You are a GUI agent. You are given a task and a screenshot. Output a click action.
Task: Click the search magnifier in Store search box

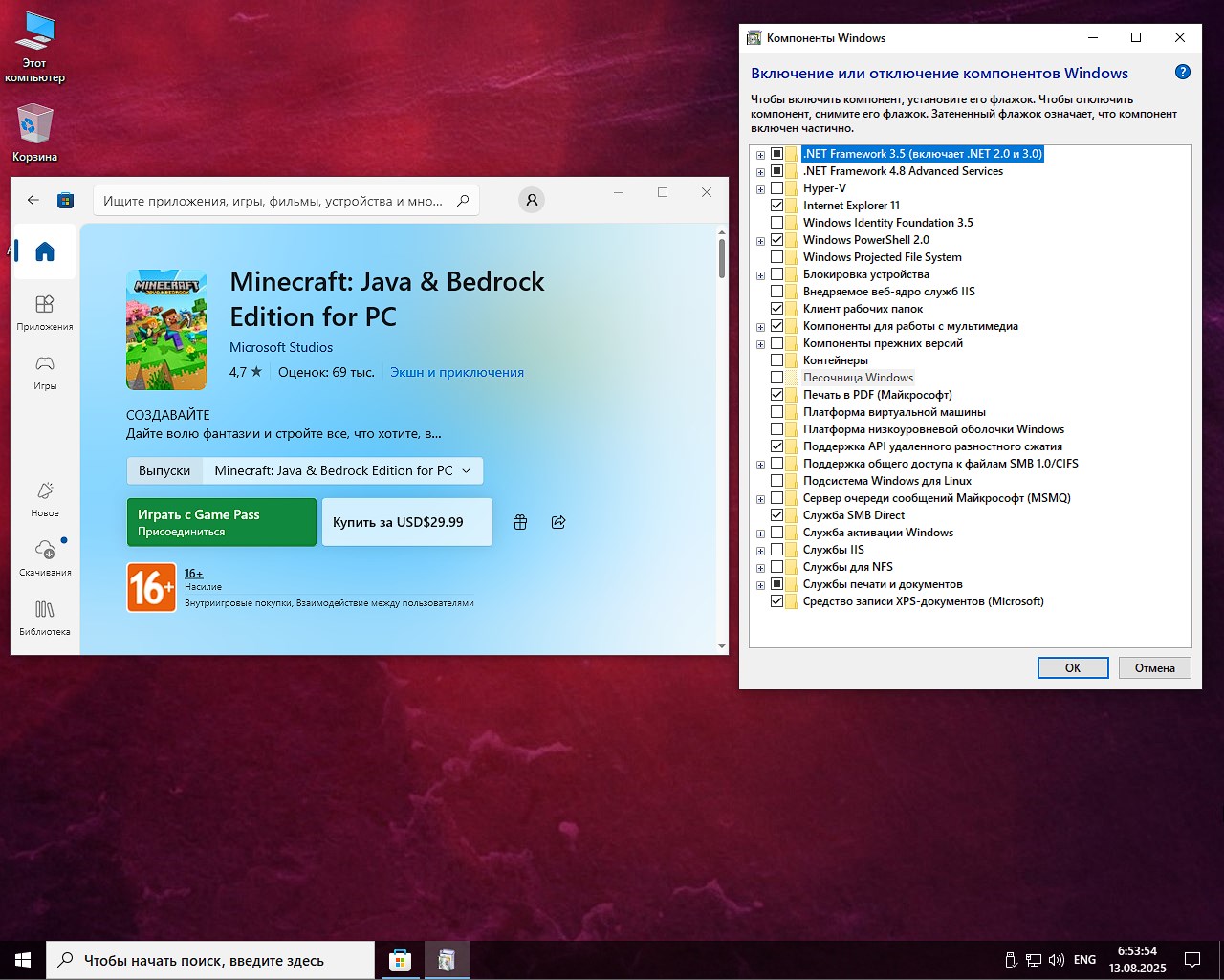[463, 201]
